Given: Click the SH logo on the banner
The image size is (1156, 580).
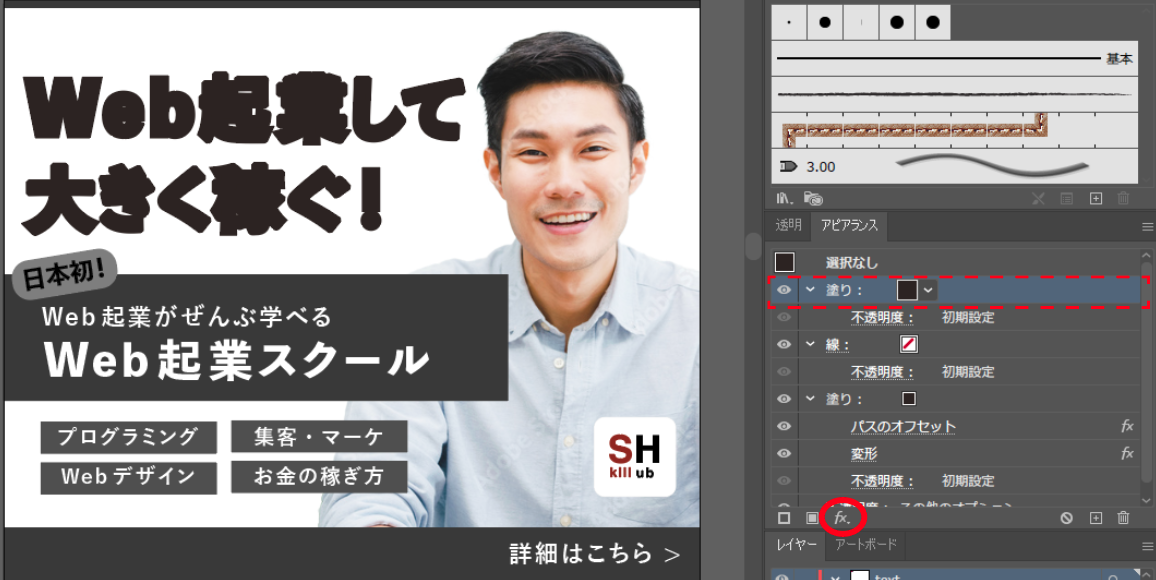Looking at the screenshot, I should click(635, 457).
